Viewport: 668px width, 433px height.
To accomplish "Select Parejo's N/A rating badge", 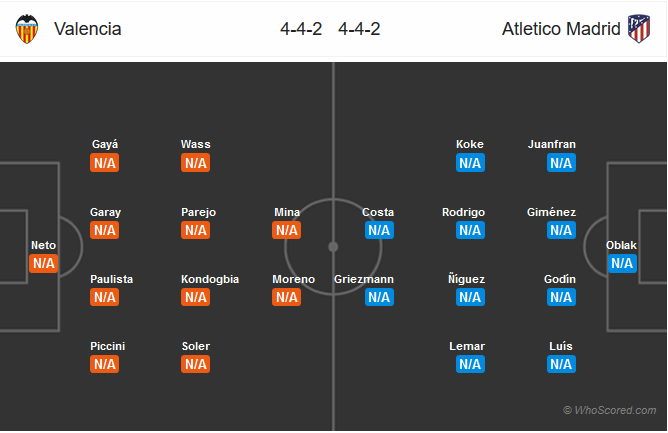I will tap(196, 230).
